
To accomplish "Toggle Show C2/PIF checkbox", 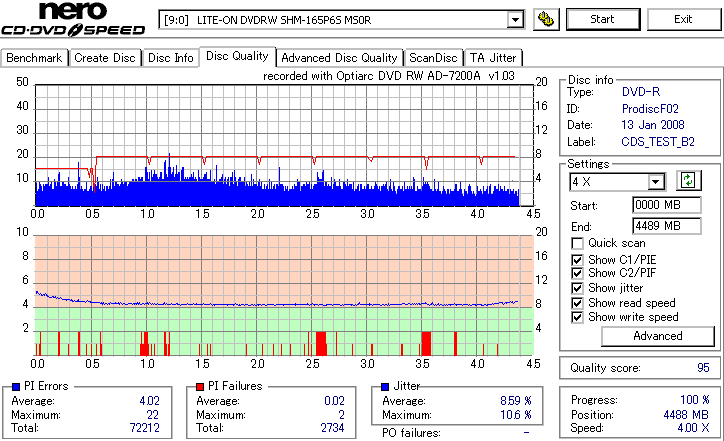I will (577, 273).
